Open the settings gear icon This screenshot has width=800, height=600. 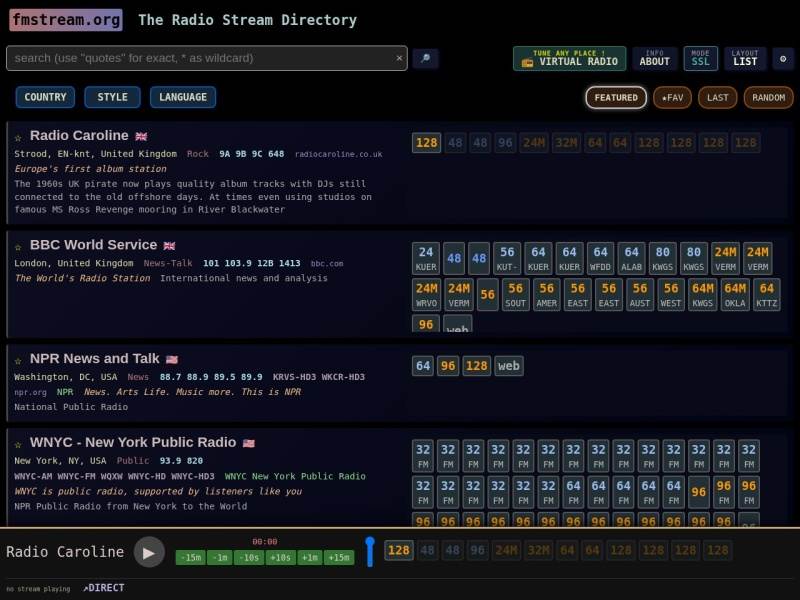click(x=783, y=59)
